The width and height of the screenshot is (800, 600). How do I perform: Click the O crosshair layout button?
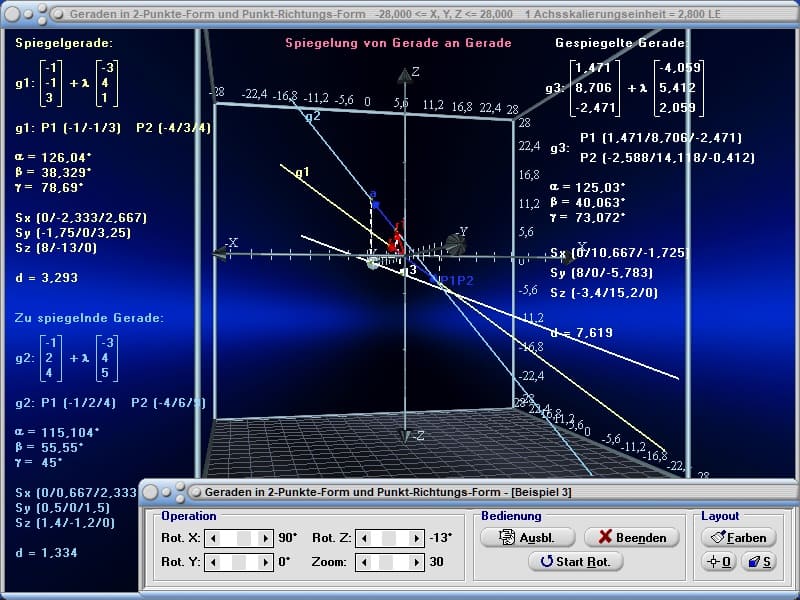coord(719,561)
